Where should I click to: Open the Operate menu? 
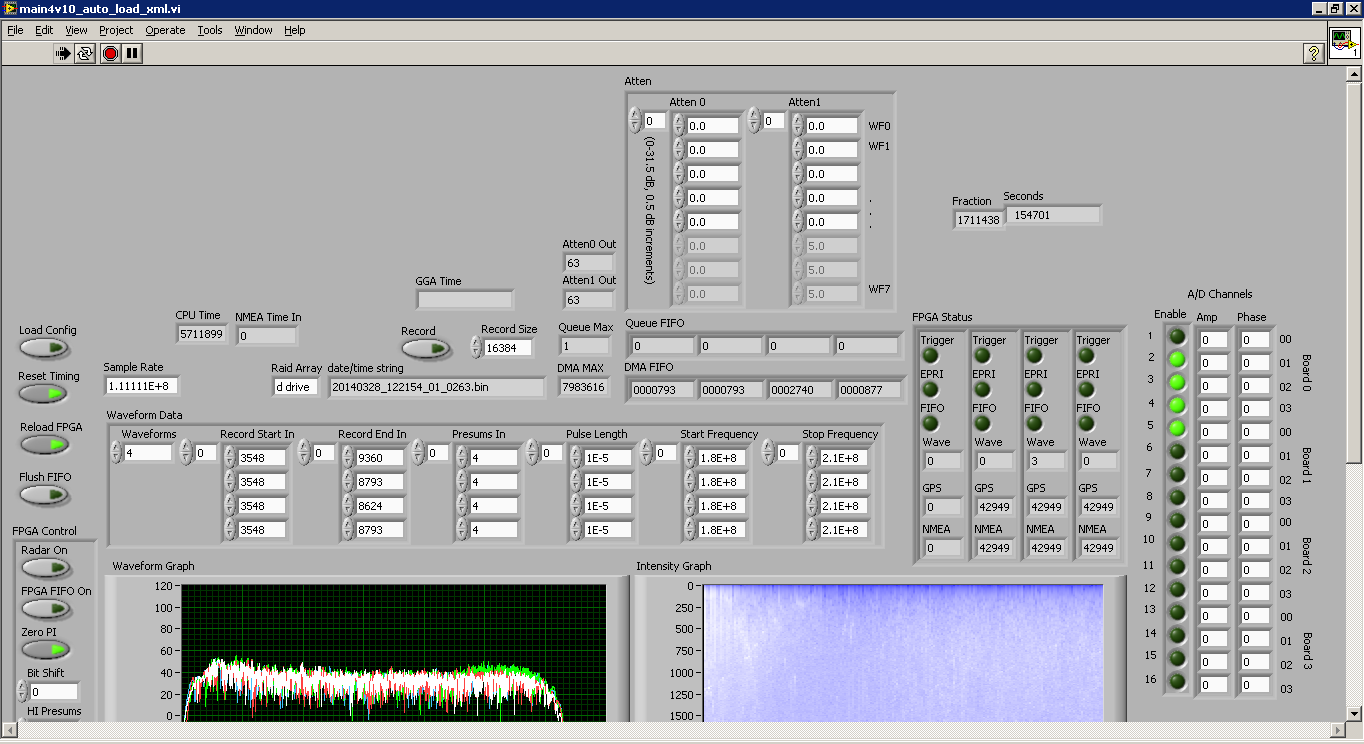165,30
